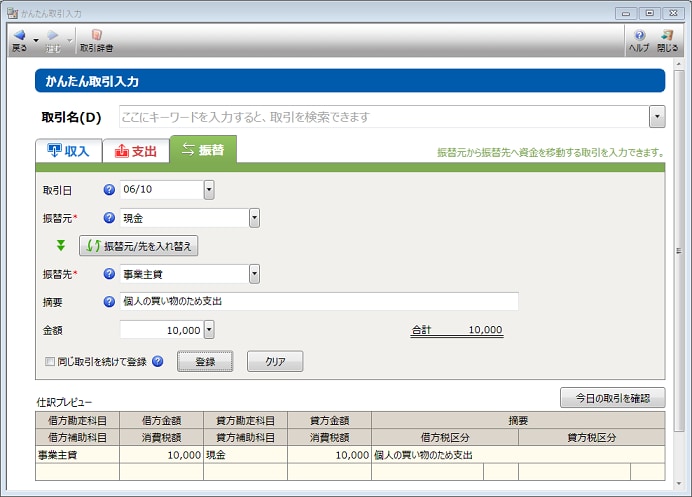Click help icon next to 振替先
This screenshot has height=497, width=692.
pos(109,273)
